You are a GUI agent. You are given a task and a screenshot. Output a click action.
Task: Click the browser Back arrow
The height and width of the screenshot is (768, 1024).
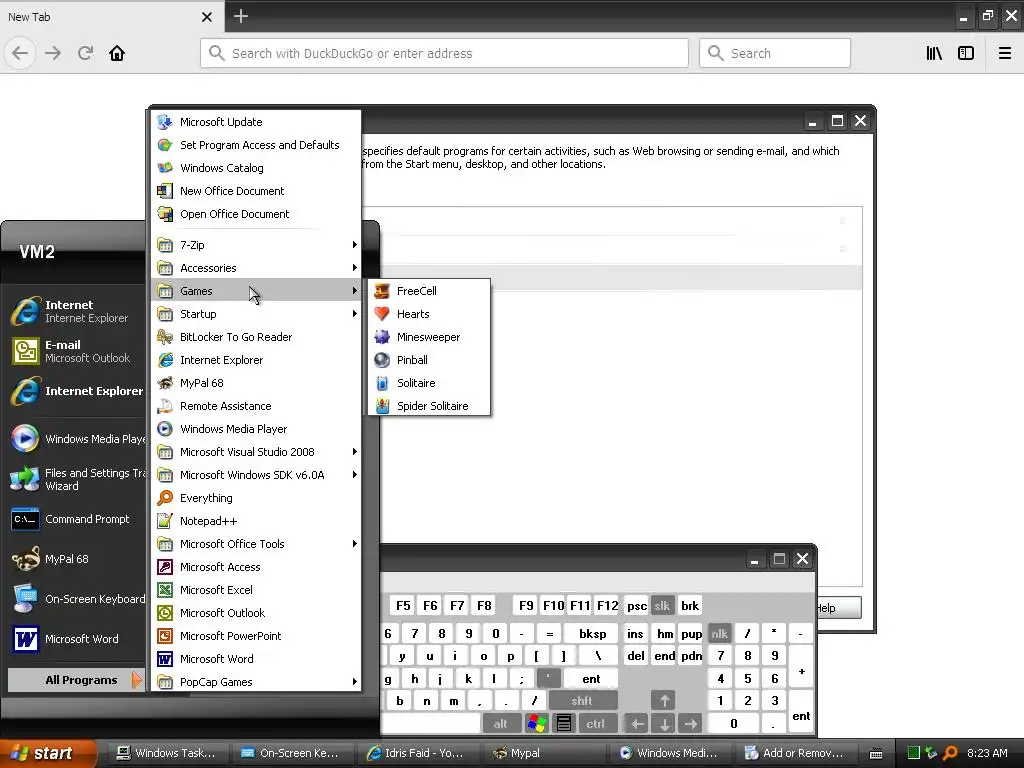[20, 53]
